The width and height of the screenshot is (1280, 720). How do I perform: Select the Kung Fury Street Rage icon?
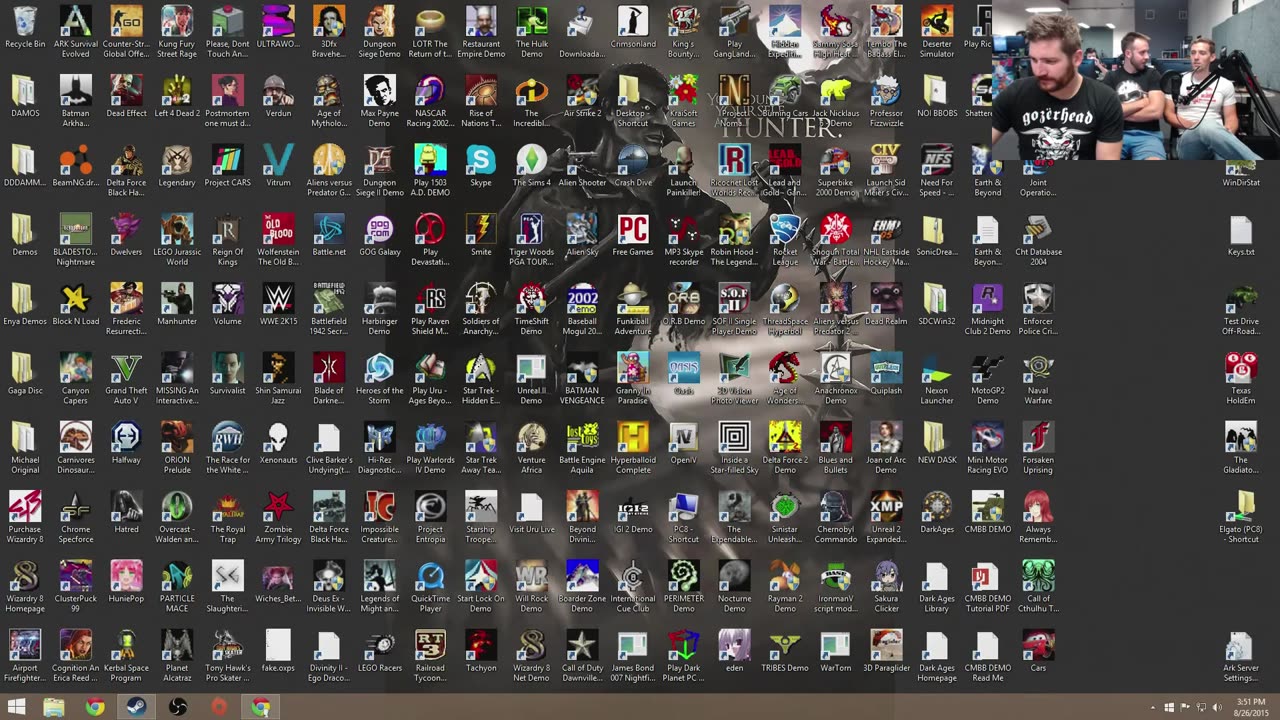click(x=177, y=33)
